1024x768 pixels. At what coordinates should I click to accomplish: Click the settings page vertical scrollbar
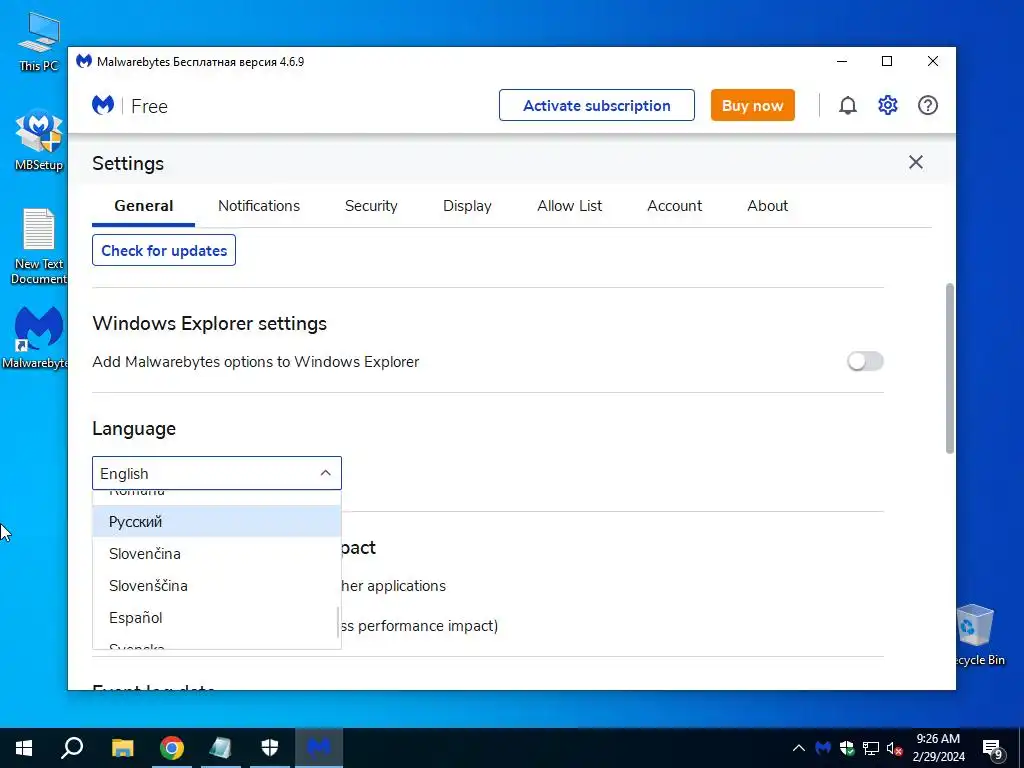coord(950,368)
